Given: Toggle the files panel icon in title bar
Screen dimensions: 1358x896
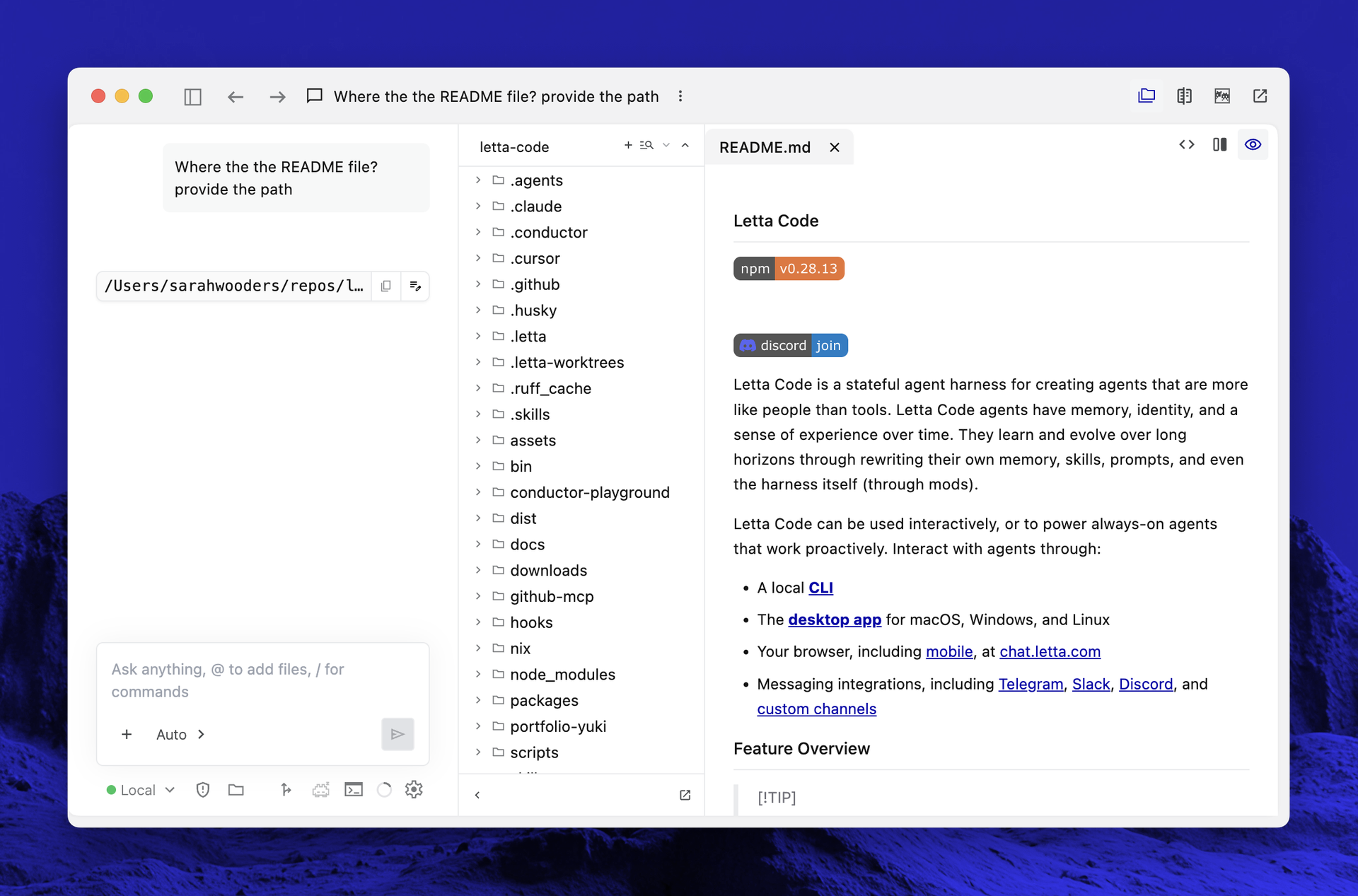Looking at the screenshot, I should point(1147,95).
